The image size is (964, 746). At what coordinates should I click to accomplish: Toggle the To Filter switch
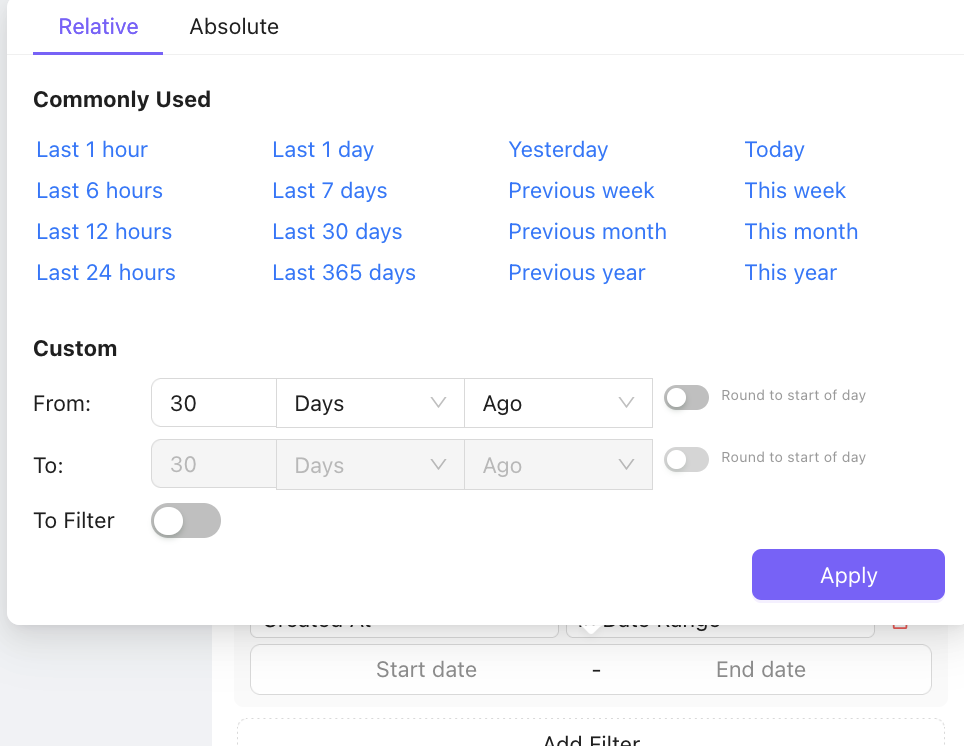(x=186, y=520)
